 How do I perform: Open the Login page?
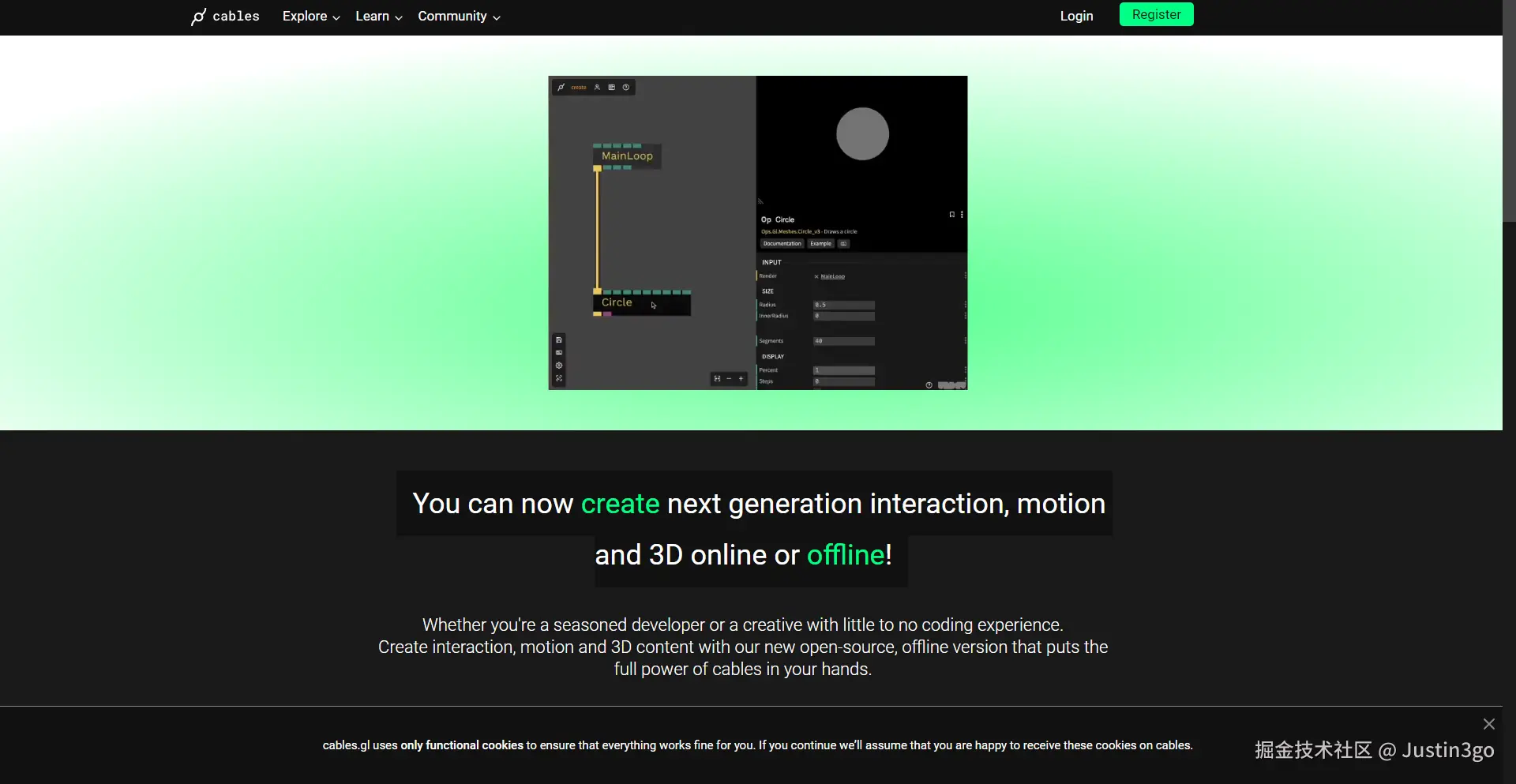click(x=1076, y=16)
